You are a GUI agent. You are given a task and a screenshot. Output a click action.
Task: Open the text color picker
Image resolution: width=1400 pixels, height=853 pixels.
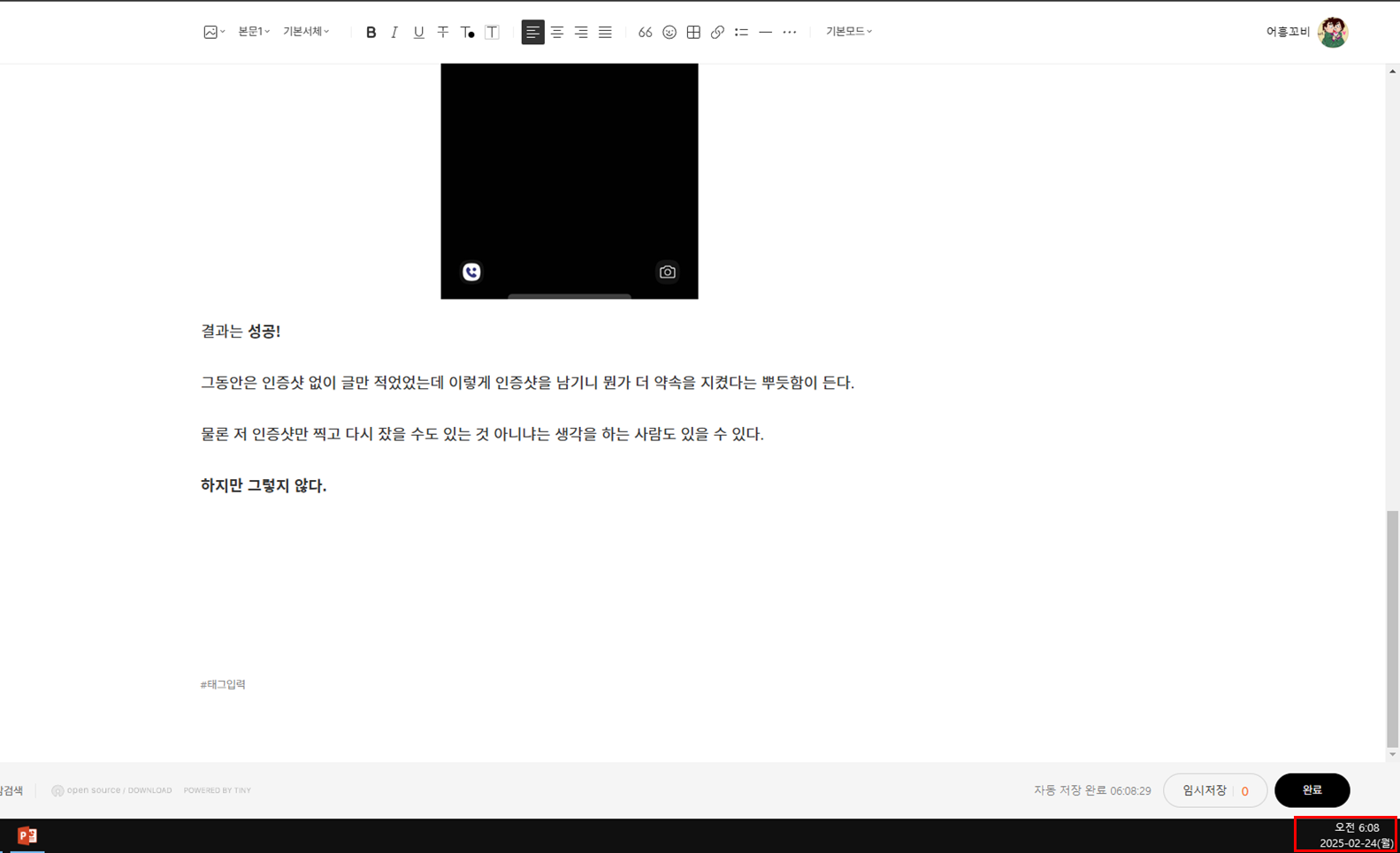coord(468,33)
